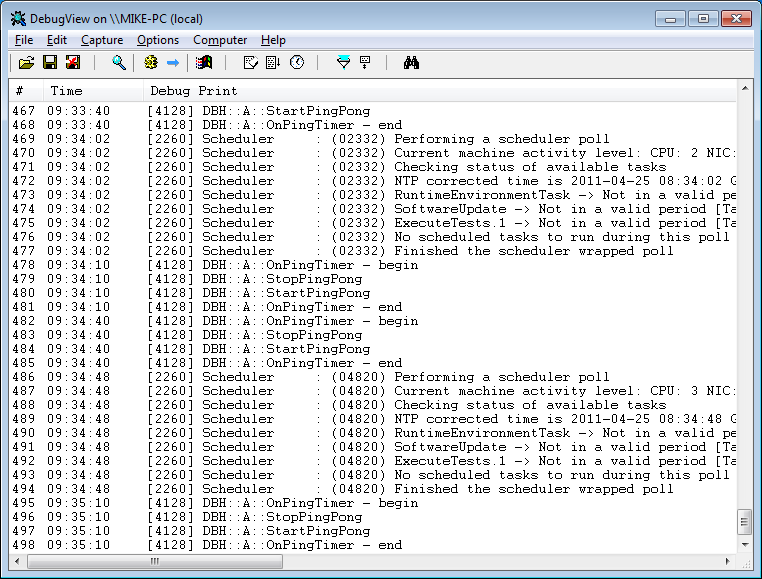Open the Edit menu

(56, 40)
